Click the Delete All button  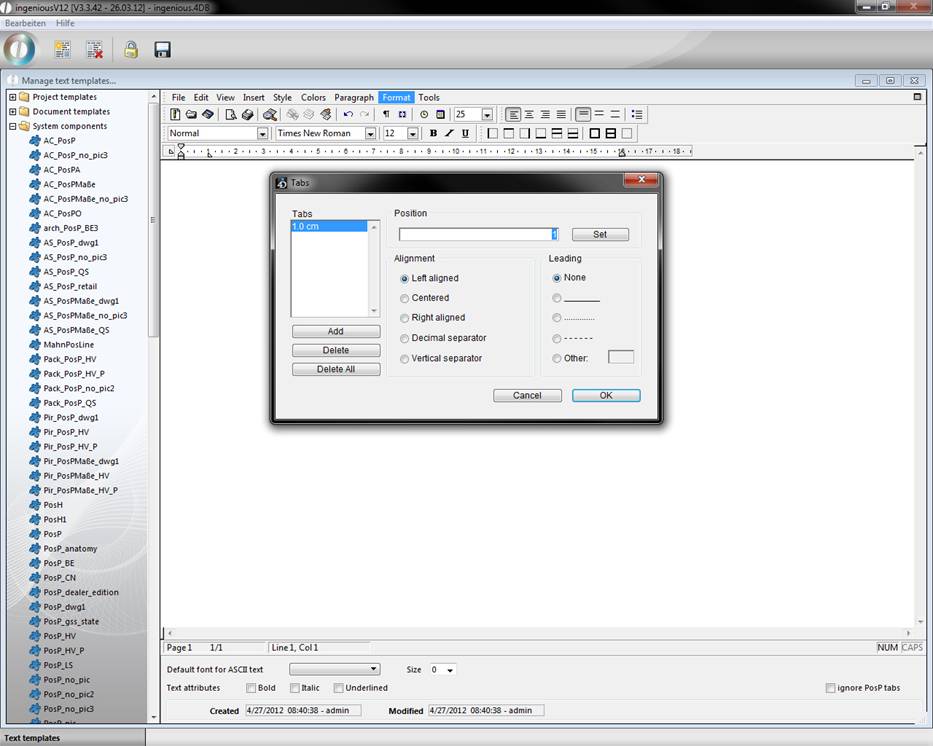point(335,369)
